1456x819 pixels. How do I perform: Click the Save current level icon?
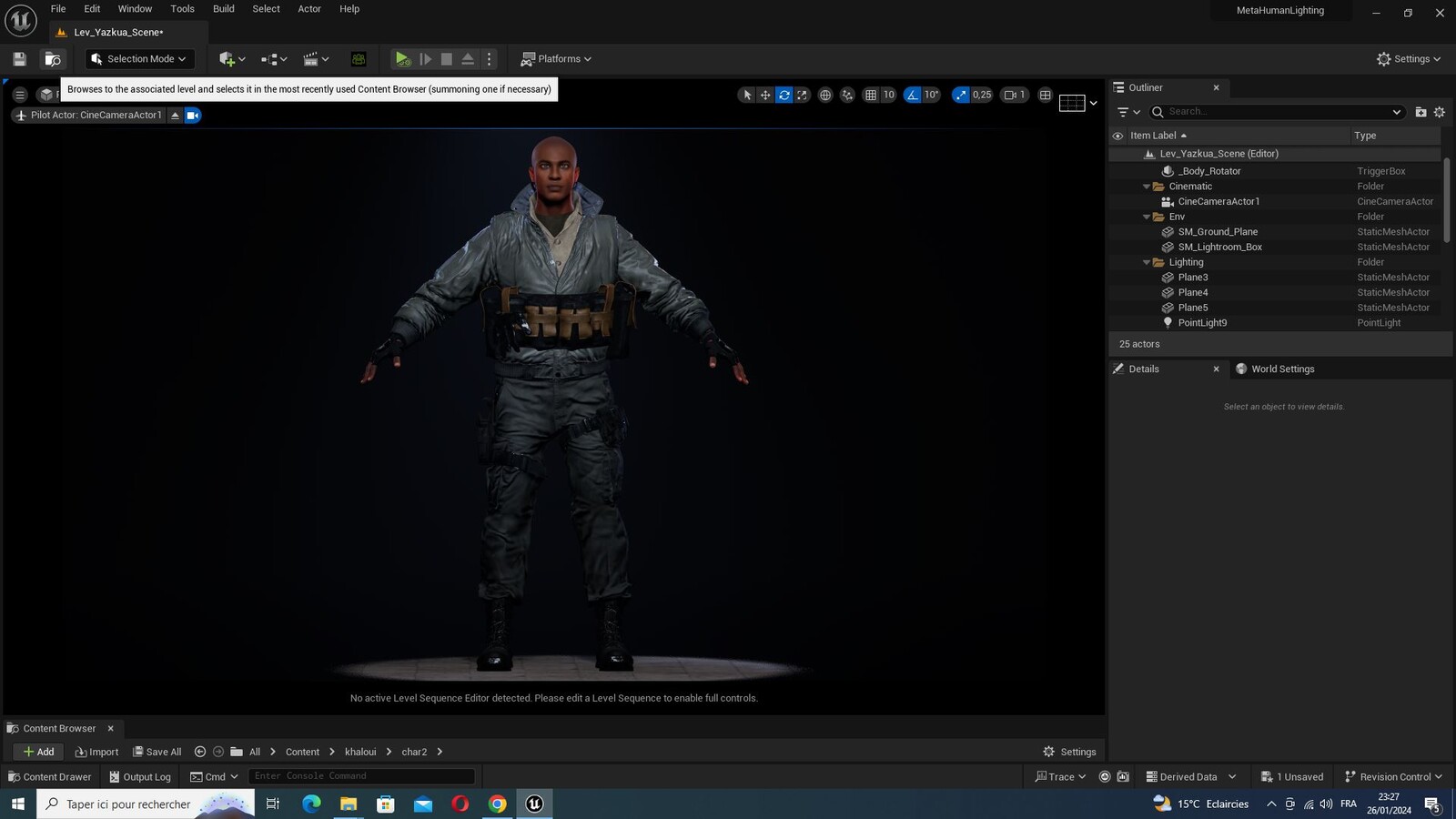(19, 59)
